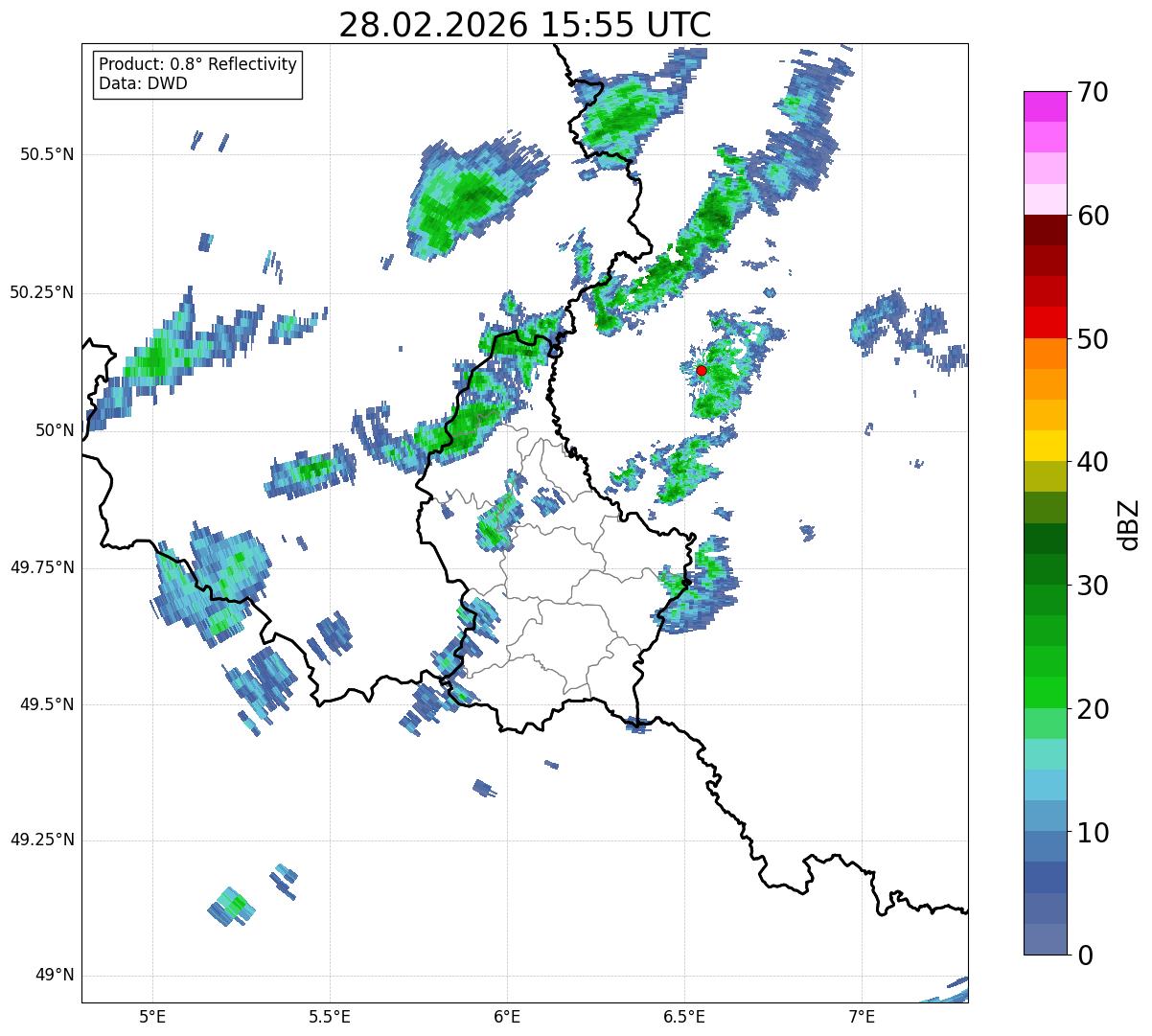The image size is (1152, 1036).
Task: Click the title '28.02.2026 15:55 UTC'
Action: tap(525, 24)
